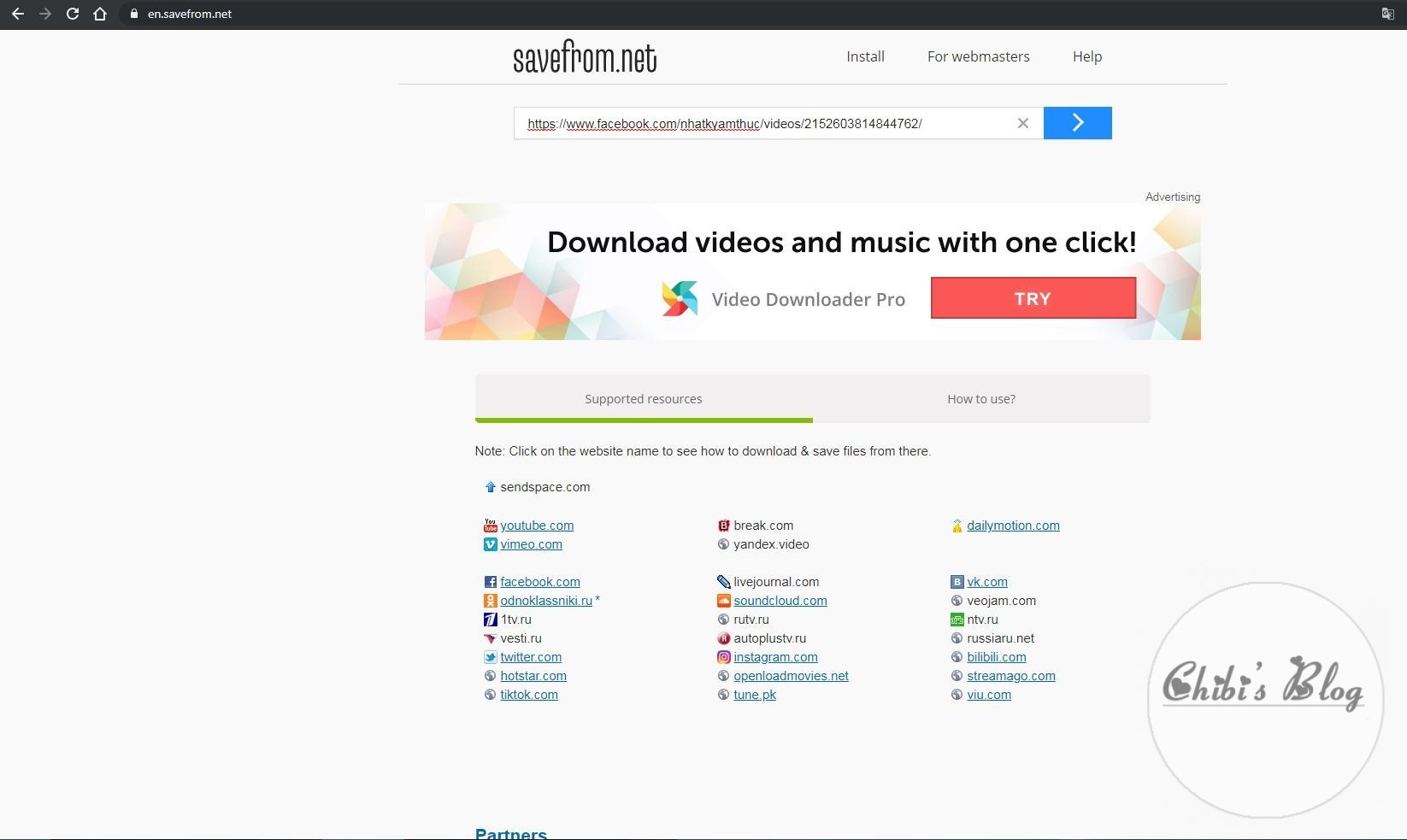Image resolution: width=1407 pixels, height=840 pixels.
Task: Click the browser forward arrow
Action: click(x=45, y=14)
